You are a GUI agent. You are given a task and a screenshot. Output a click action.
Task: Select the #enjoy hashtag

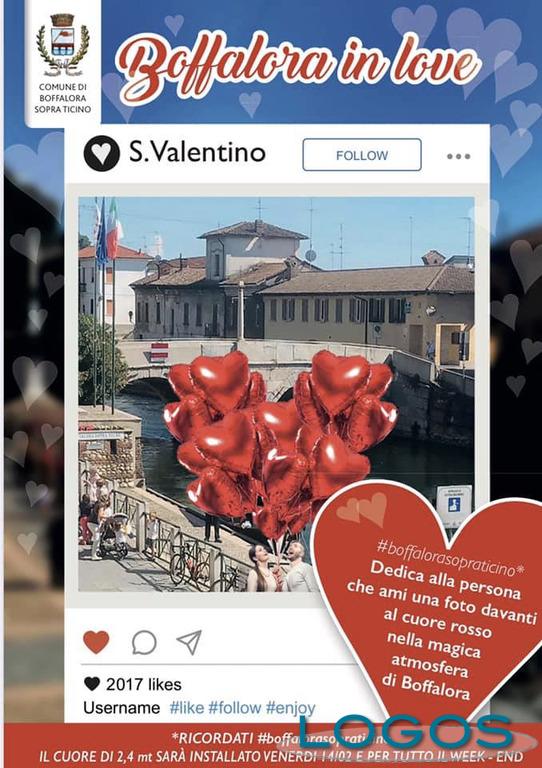(x=290, y=708)
